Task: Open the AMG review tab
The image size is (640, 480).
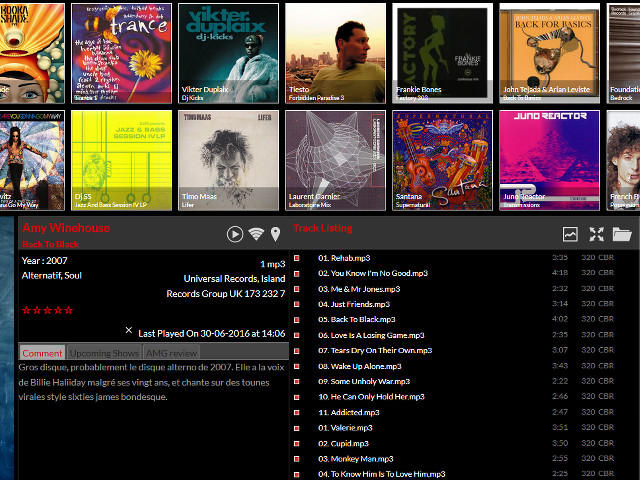Action: [171, 353]
